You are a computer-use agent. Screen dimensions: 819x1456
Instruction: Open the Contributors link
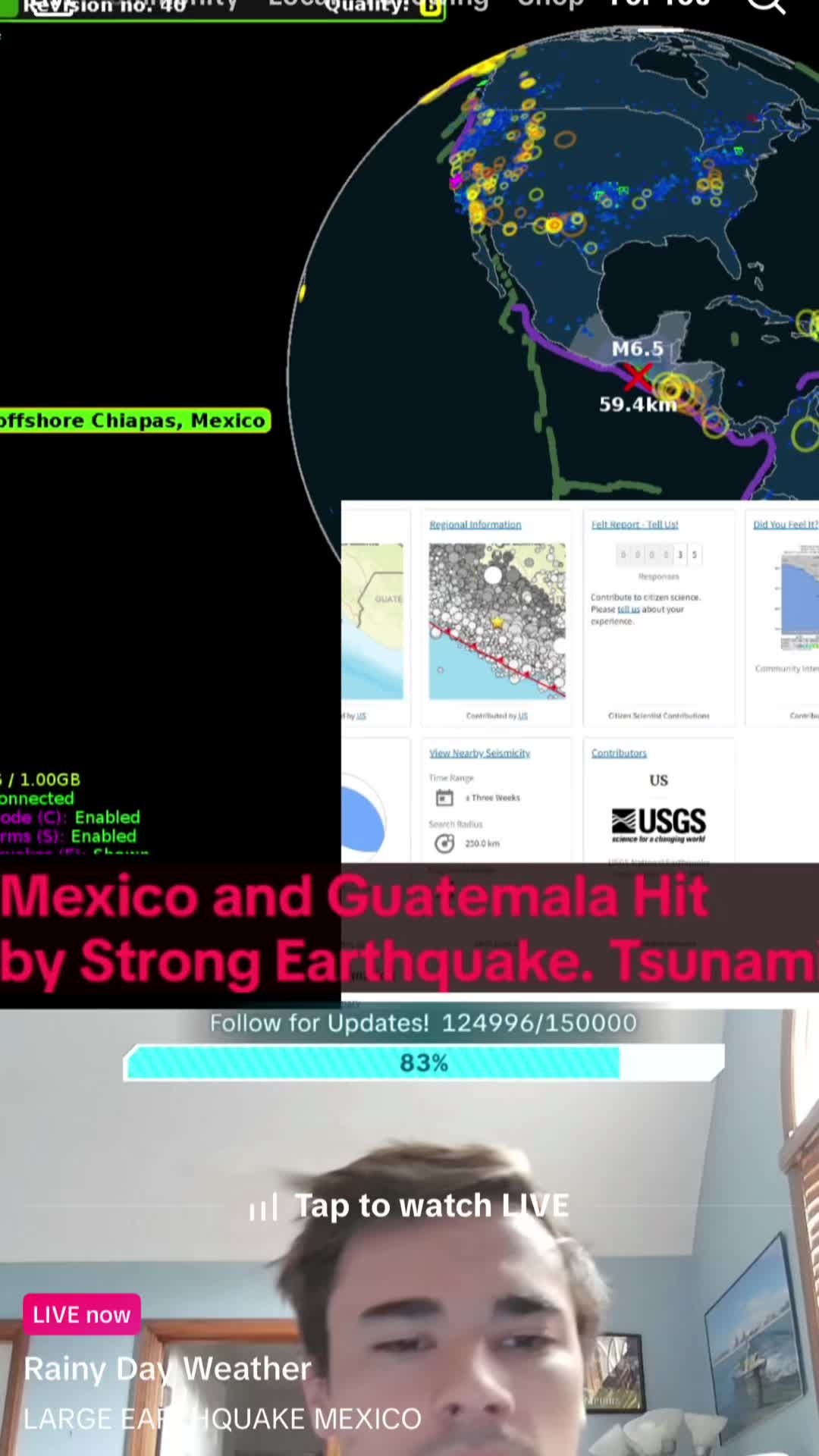pos(619,753)
